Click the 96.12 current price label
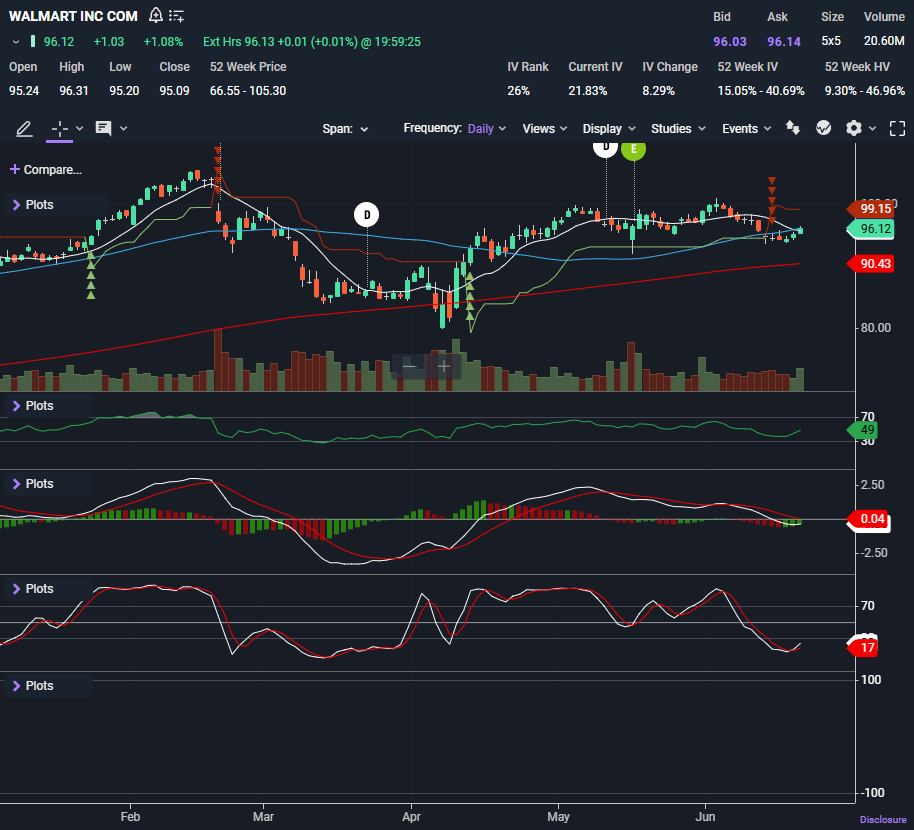The image size is (914, 830). click(x=870, y=228)
